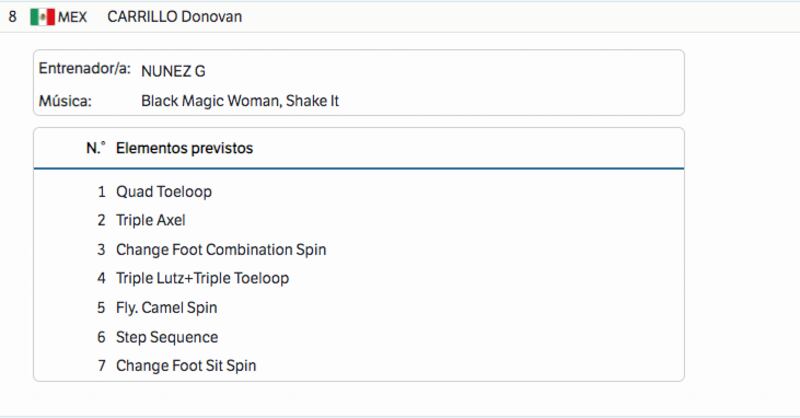Select coach name NUNEZ G
Image resolution: width=800 pixels, height=418 pixels.
pos(173,71)
